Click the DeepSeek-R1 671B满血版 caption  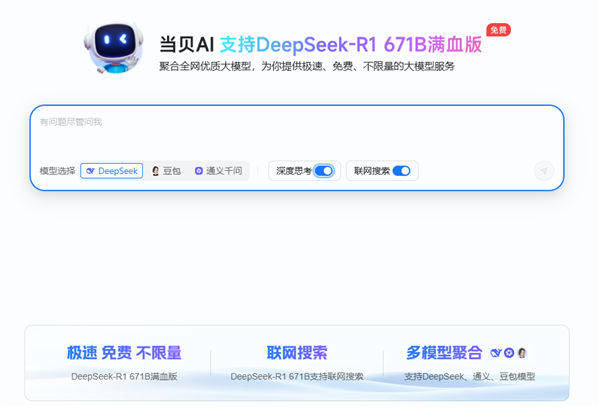coord(124,377)
